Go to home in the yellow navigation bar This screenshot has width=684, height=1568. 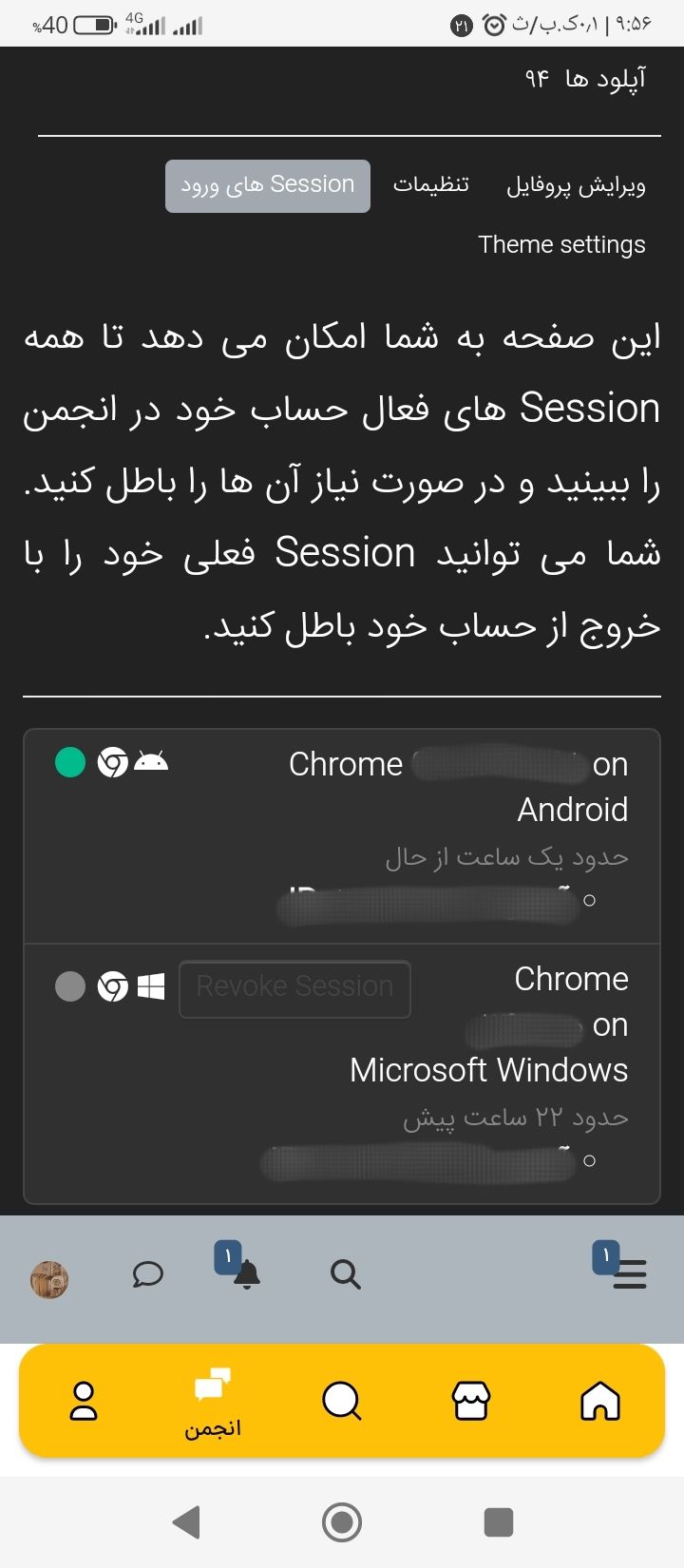[599, 1401]
